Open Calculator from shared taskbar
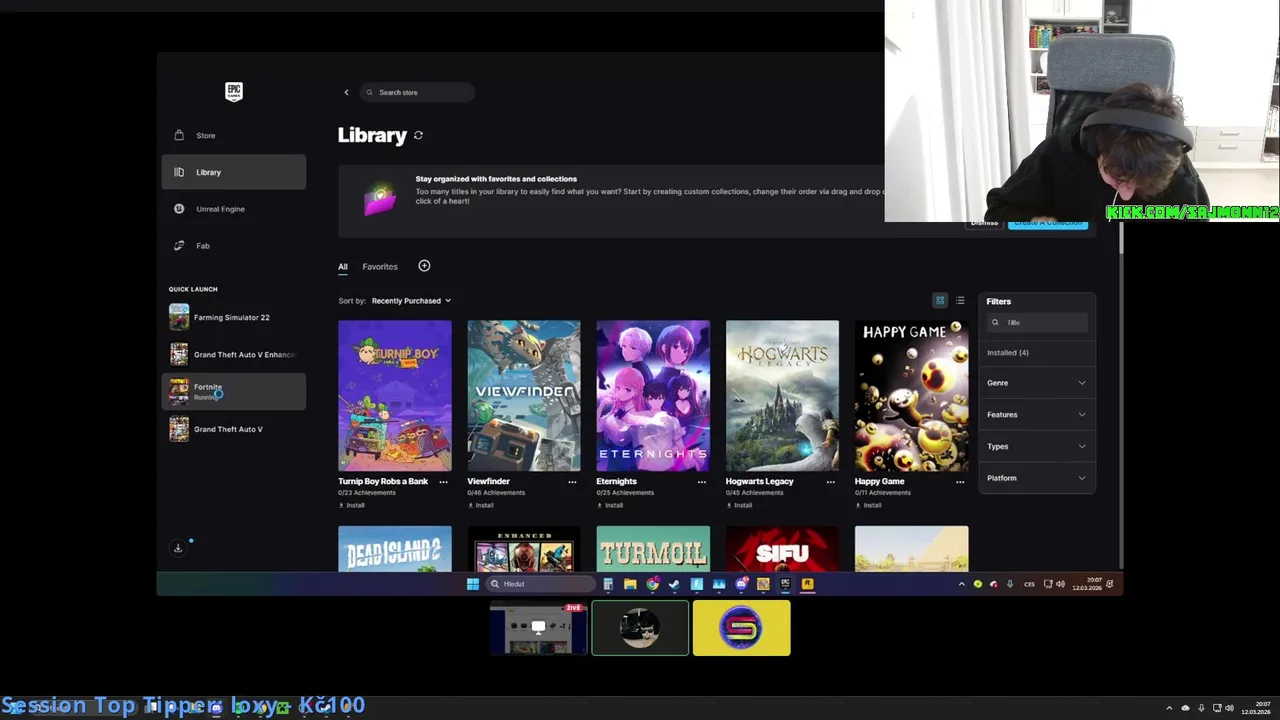Viewport: 1280px width, 720px height. point(608,584)
